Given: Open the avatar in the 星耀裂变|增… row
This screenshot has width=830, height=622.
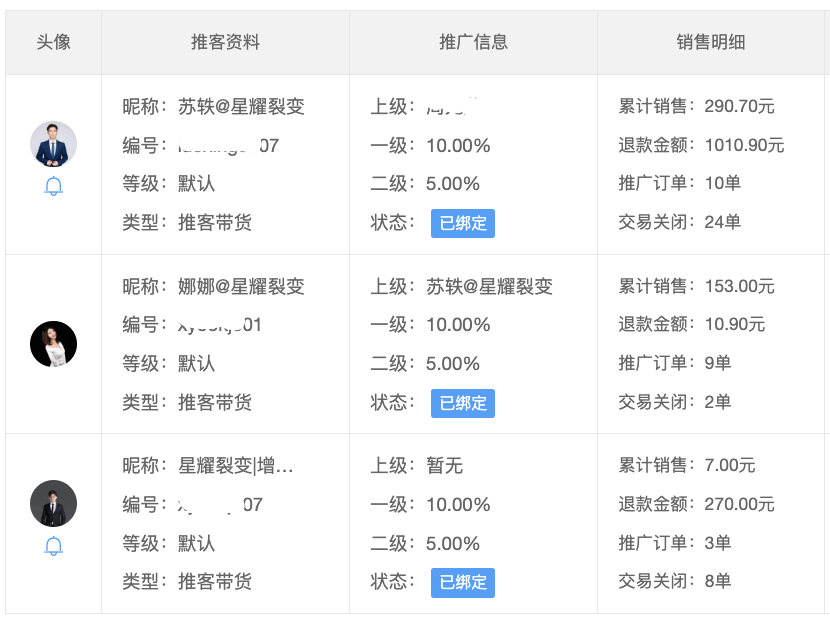Looking at the screenshot, I should coord(54,503).
